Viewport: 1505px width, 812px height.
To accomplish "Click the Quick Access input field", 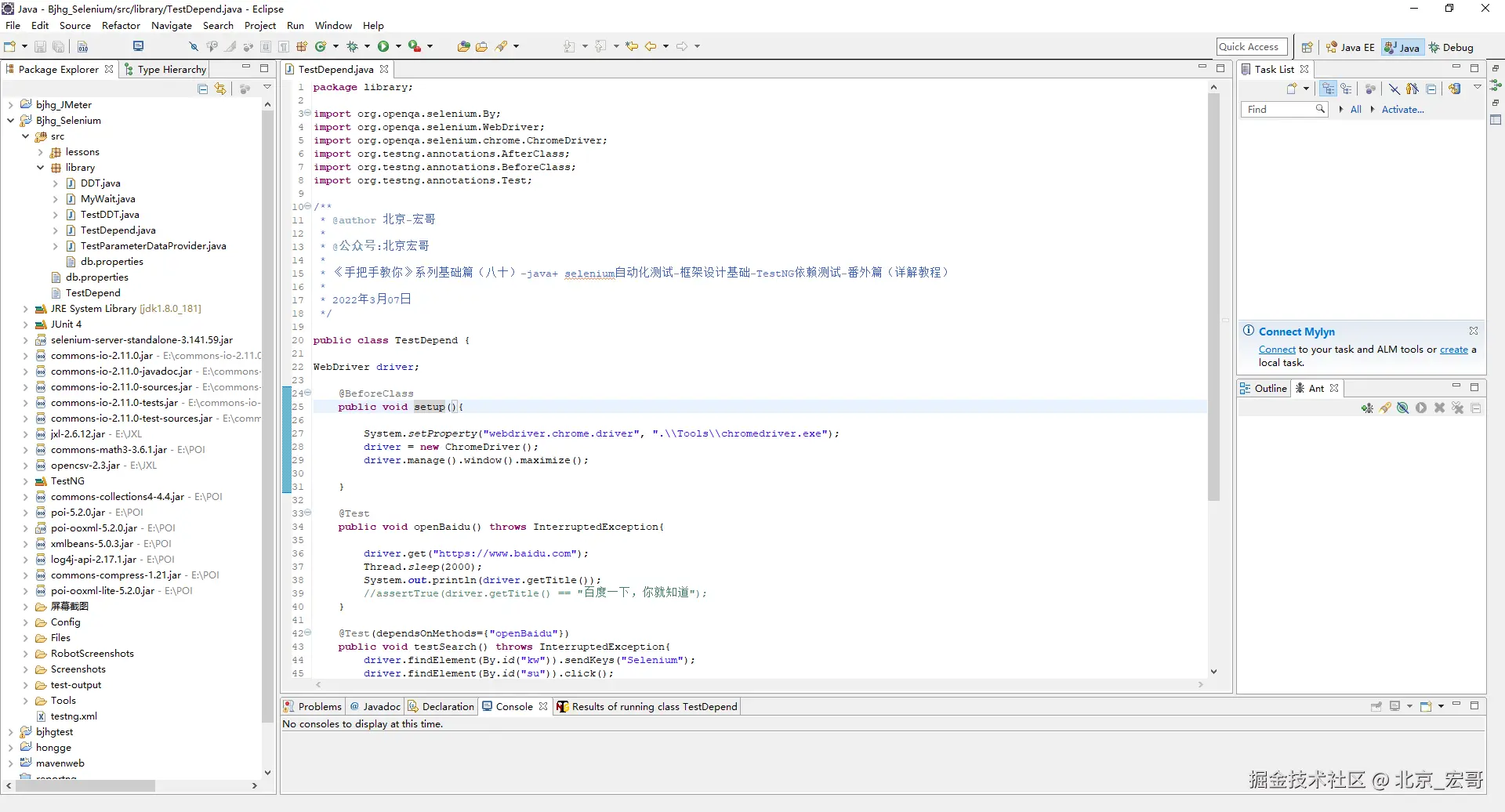I will tap(1252, 47).
